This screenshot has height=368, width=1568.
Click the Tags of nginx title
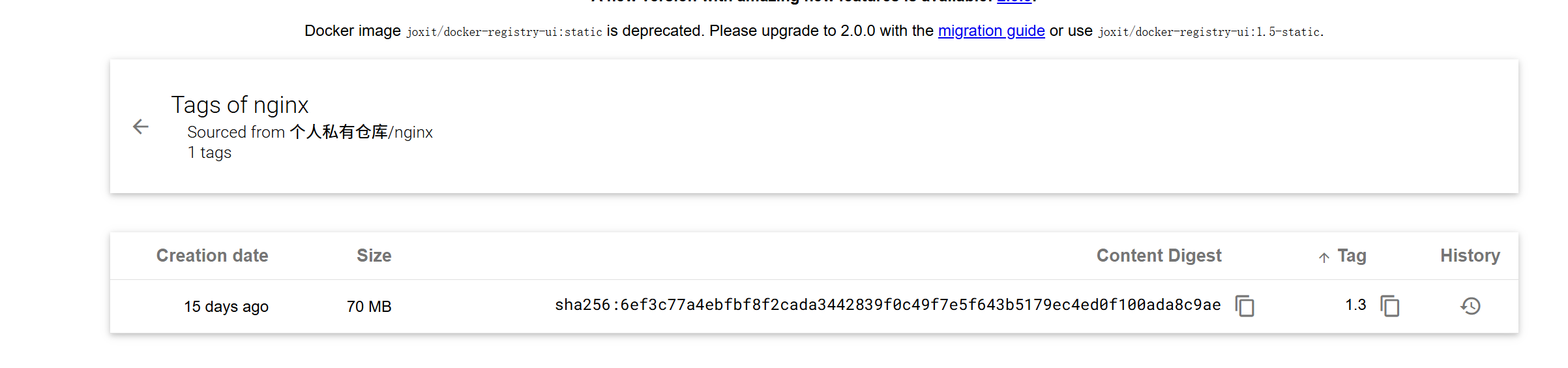(239, 105)
